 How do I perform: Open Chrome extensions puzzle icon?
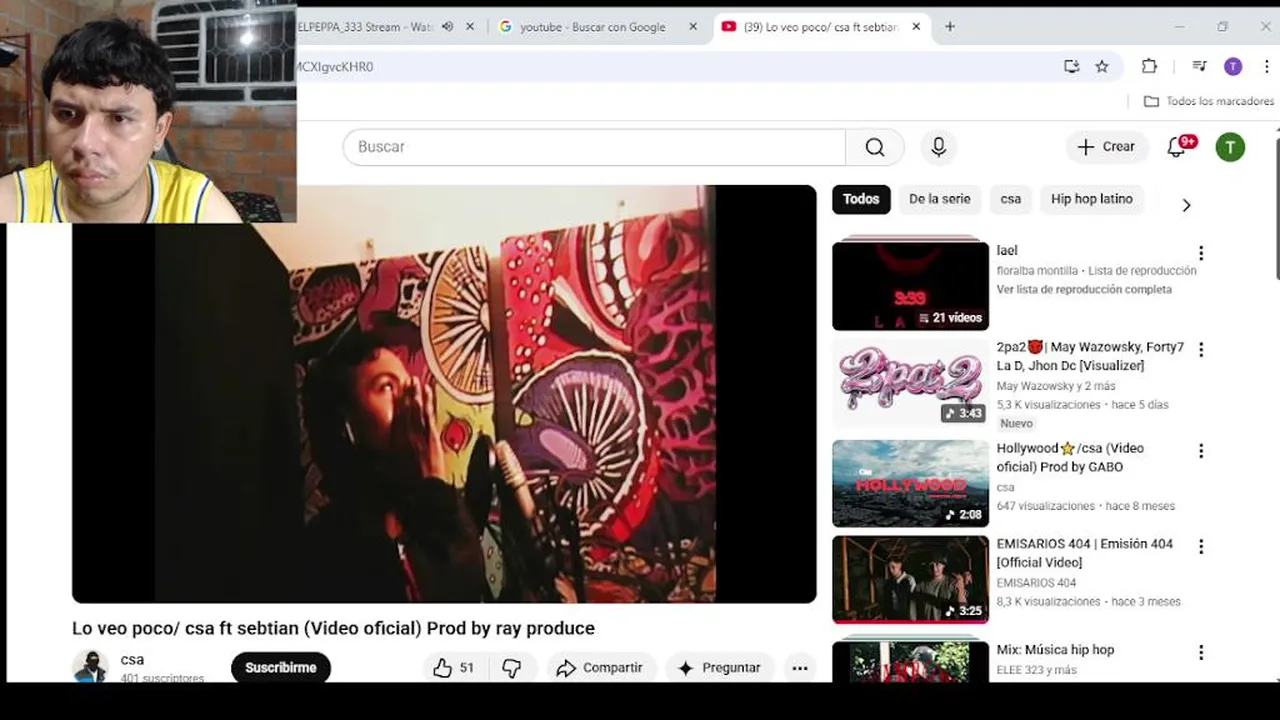point(1149,67)
